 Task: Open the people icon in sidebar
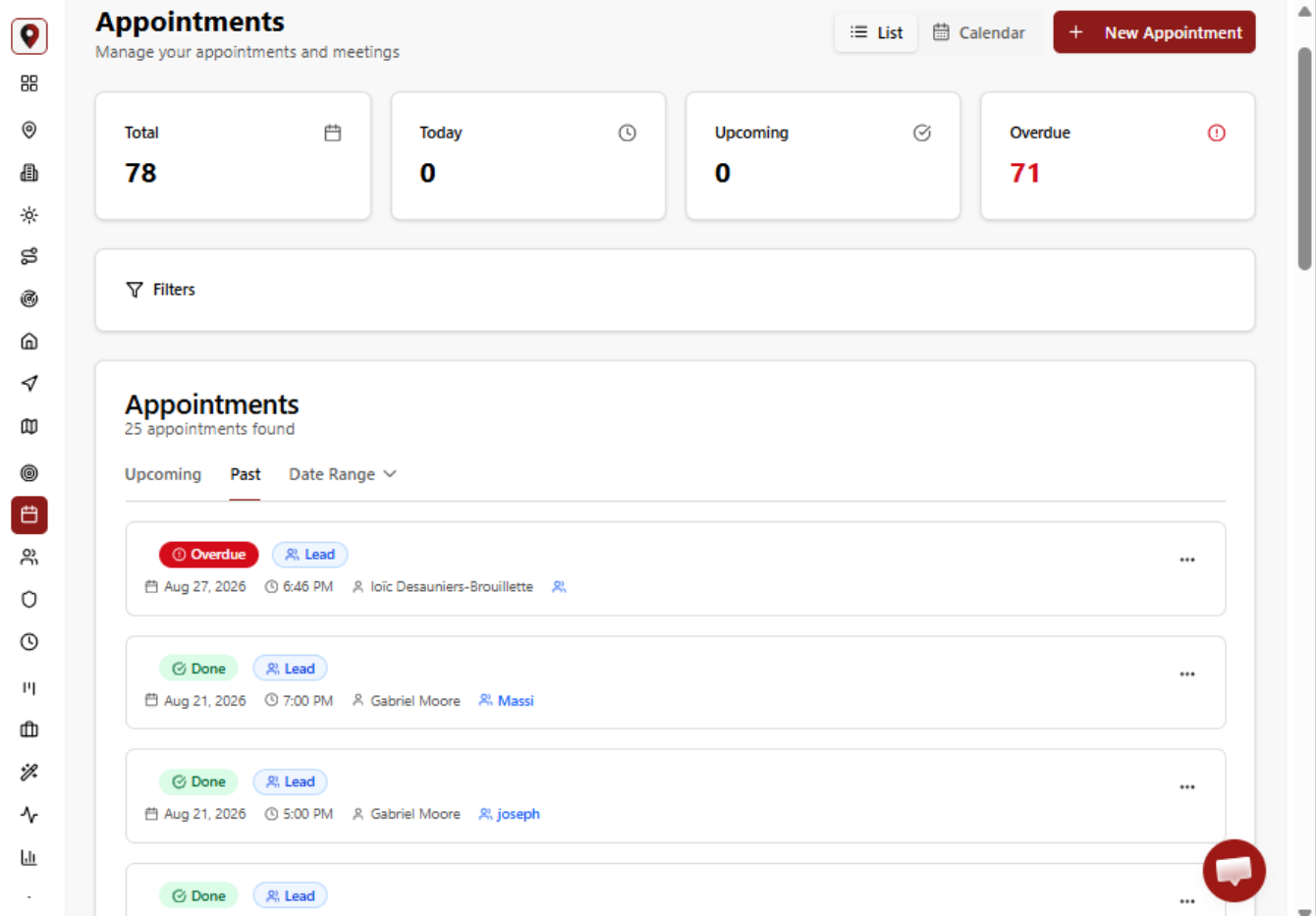[29, 558]
